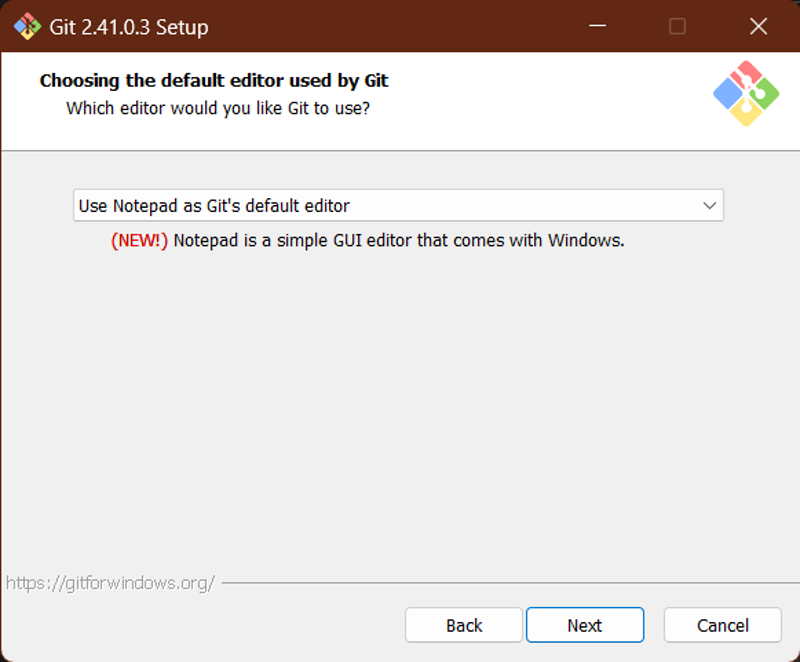This screenshot has height=662, width=800.
Task: Click the empty gray area of the wizard page
Action: coord(398,408)
